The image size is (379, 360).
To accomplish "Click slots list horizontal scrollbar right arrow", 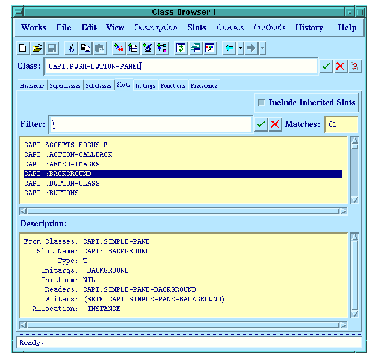I will [343, 211].
